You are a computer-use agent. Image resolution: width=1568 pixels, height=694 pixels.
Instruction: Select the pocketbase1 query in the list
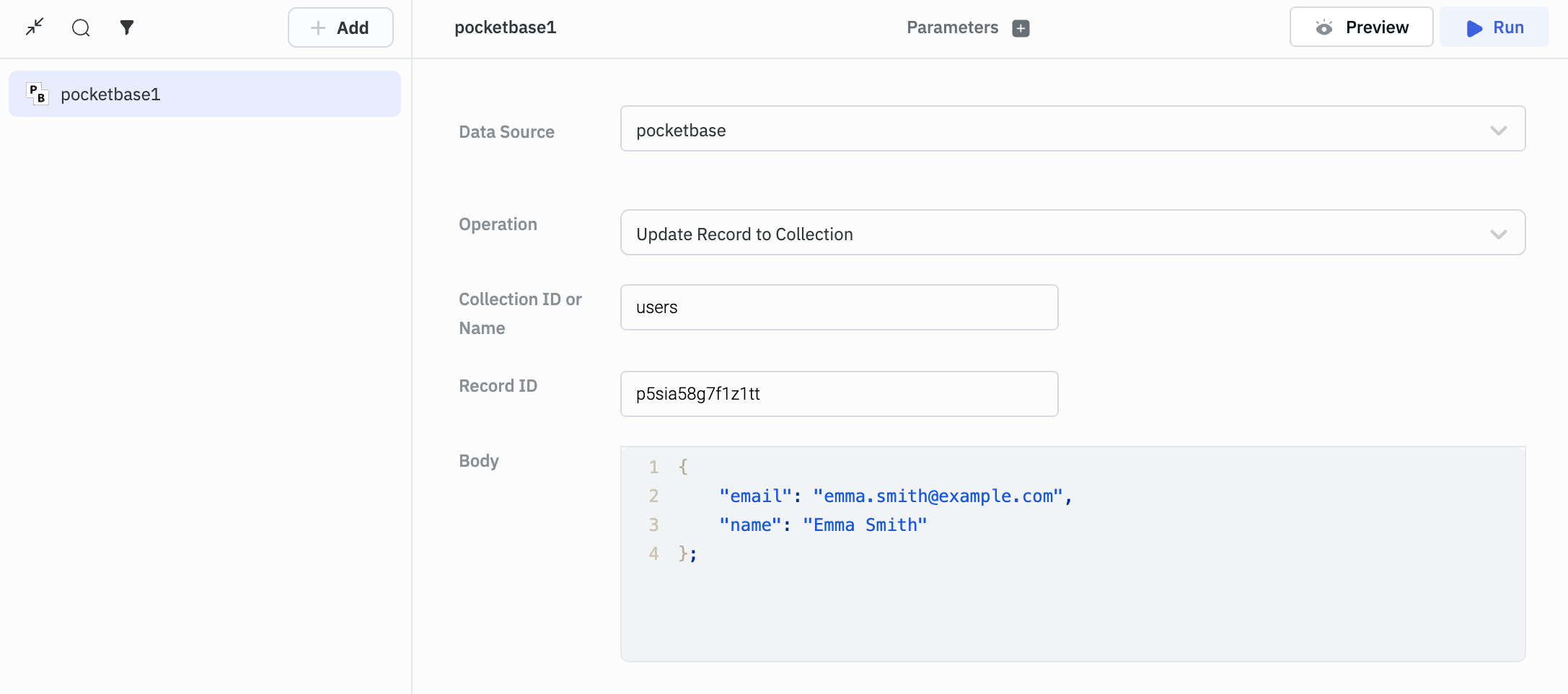[205, 94]
